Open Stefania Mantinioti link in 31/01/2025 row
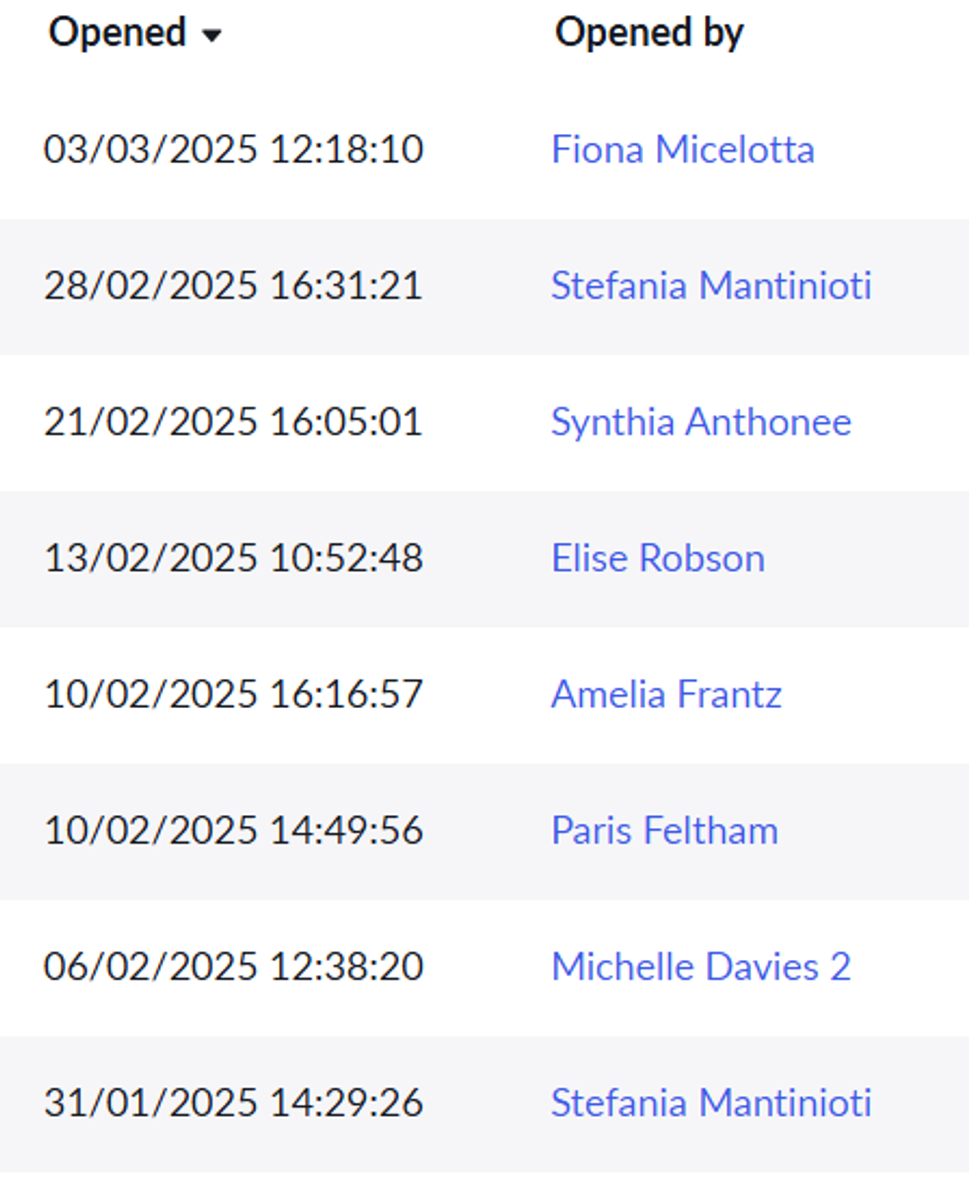 click(x=711, y=1102)
